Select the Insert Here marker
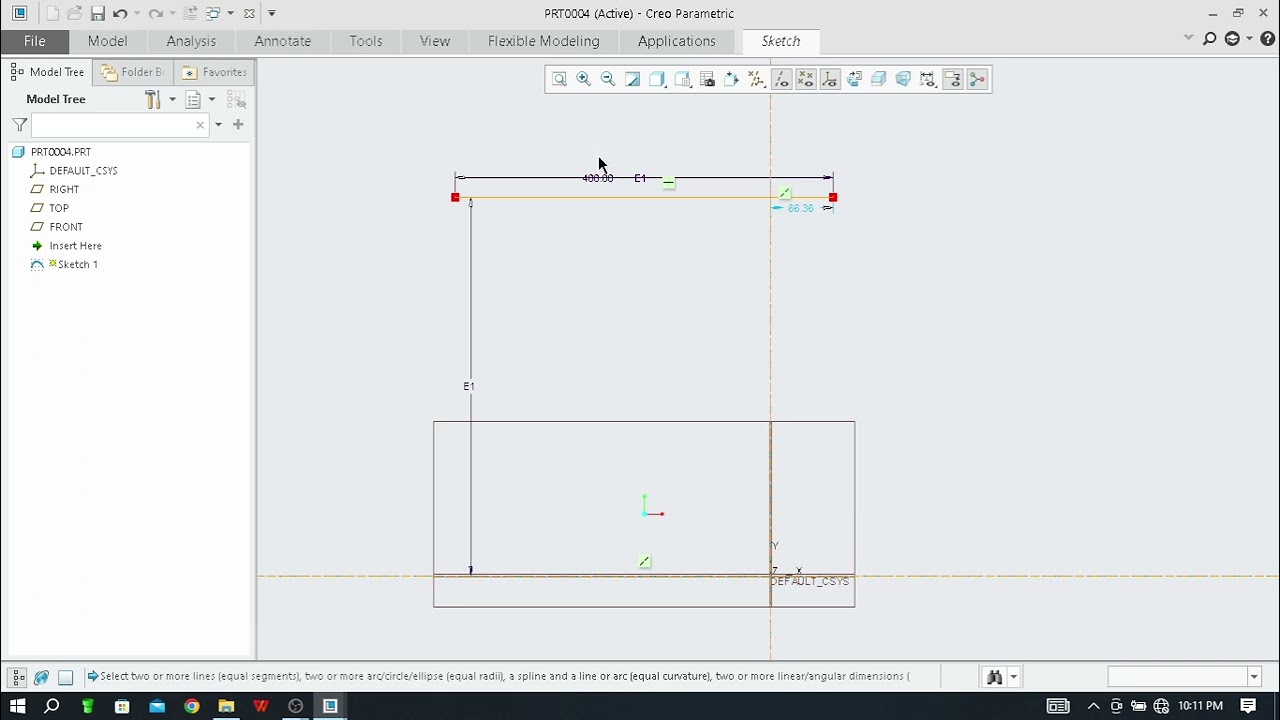This screenshot has width=1280, height=720. [x=75, y=246]
